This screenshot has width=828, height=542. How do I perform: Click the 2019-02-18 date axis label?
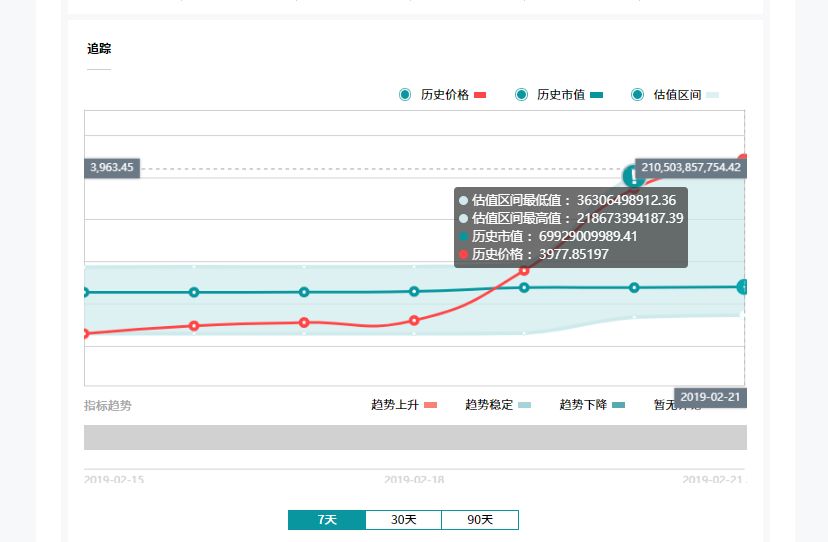coord(414,480)
